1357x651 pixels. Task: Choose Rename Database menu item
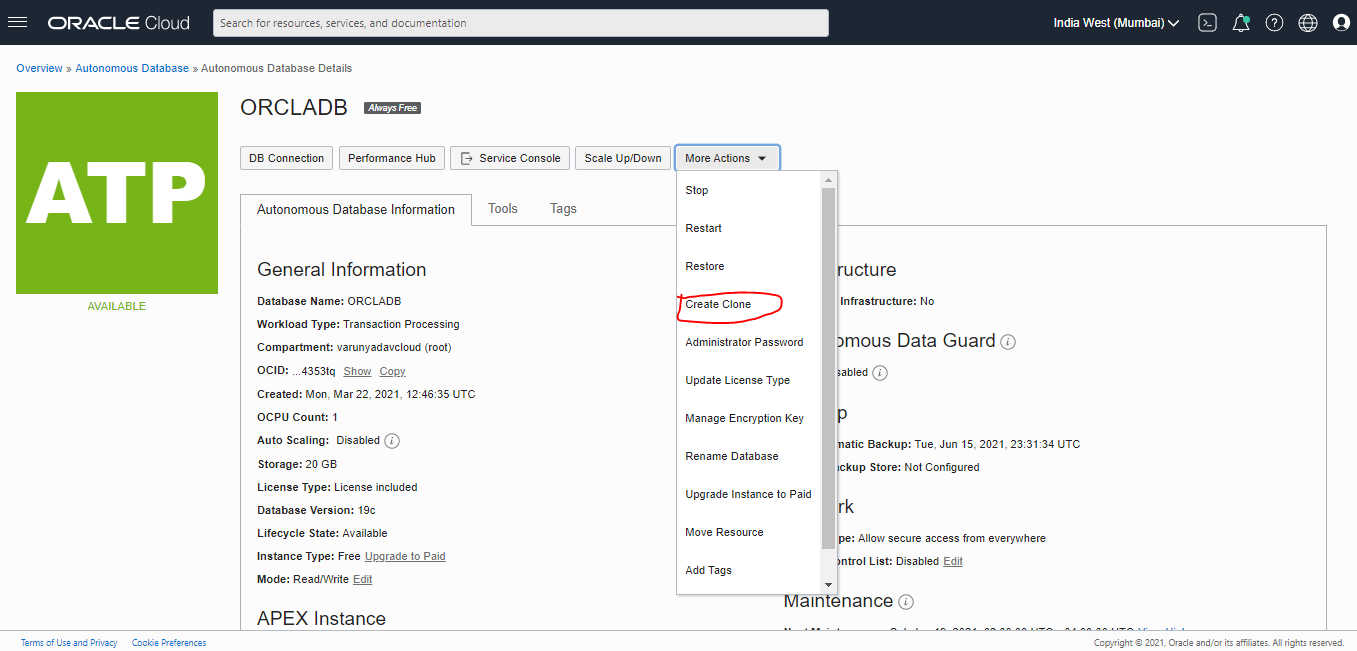click(x=749, y=456)
